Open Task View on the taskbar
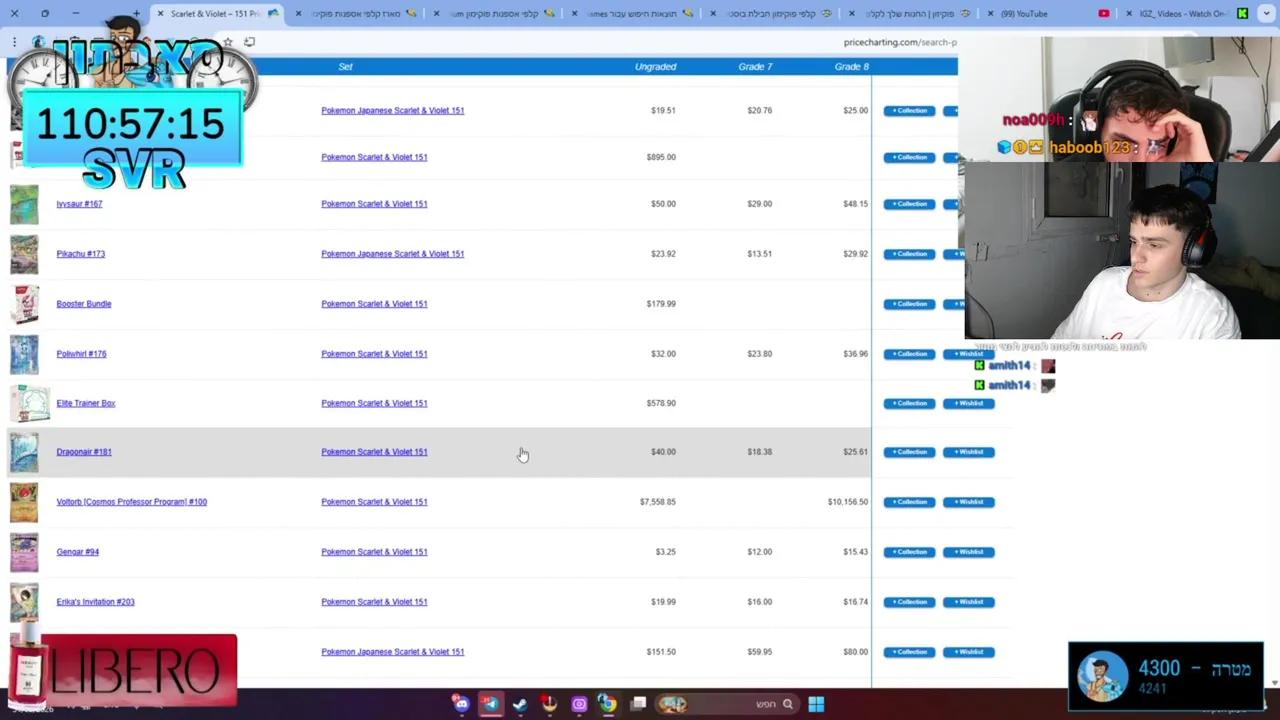 639,704
